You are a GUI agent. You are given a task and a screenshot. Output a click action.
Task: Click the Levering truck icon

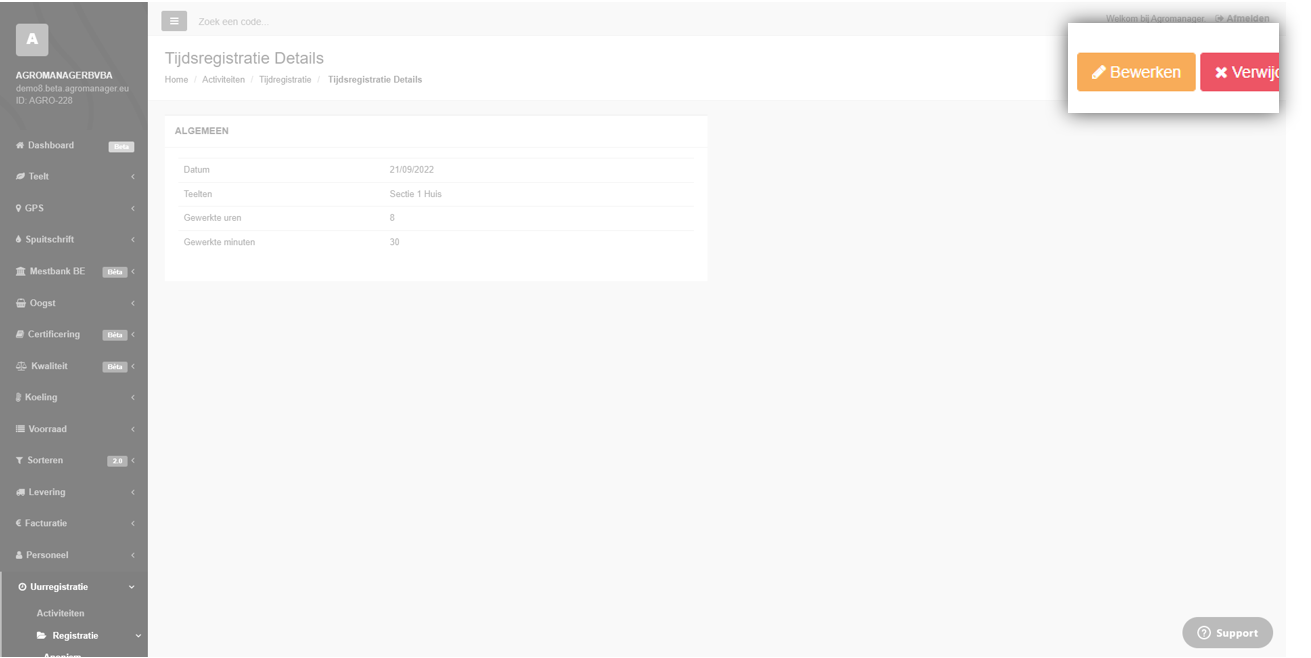(20, 492)
